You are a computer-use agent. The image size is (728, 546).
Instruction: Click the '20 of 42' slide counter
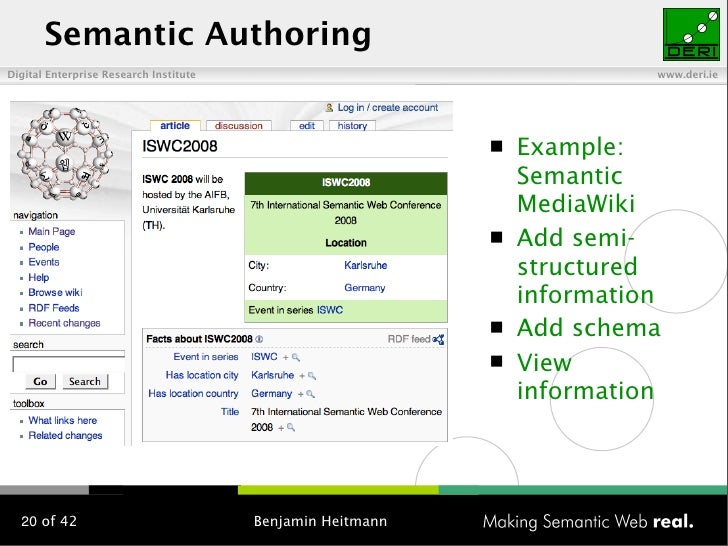(x=49, y=521)
